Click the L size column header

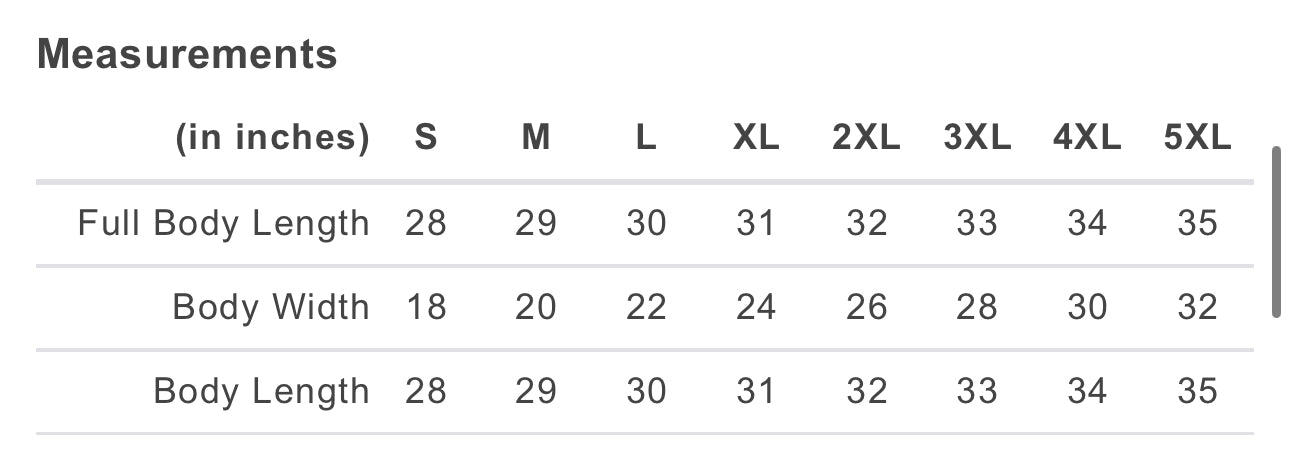(646, 138)
